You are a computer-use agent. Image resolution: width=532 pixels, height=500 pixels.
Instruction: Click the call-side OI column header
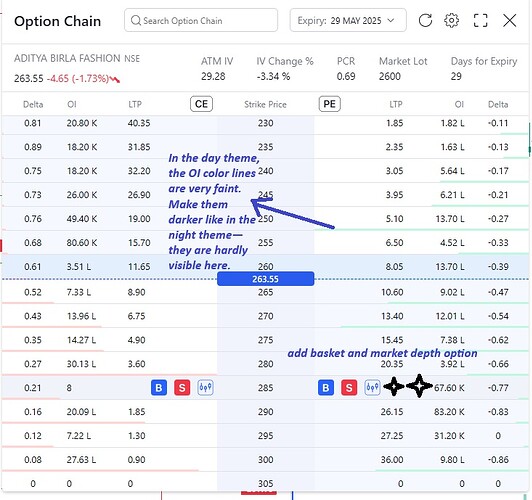tap(72, 104)
